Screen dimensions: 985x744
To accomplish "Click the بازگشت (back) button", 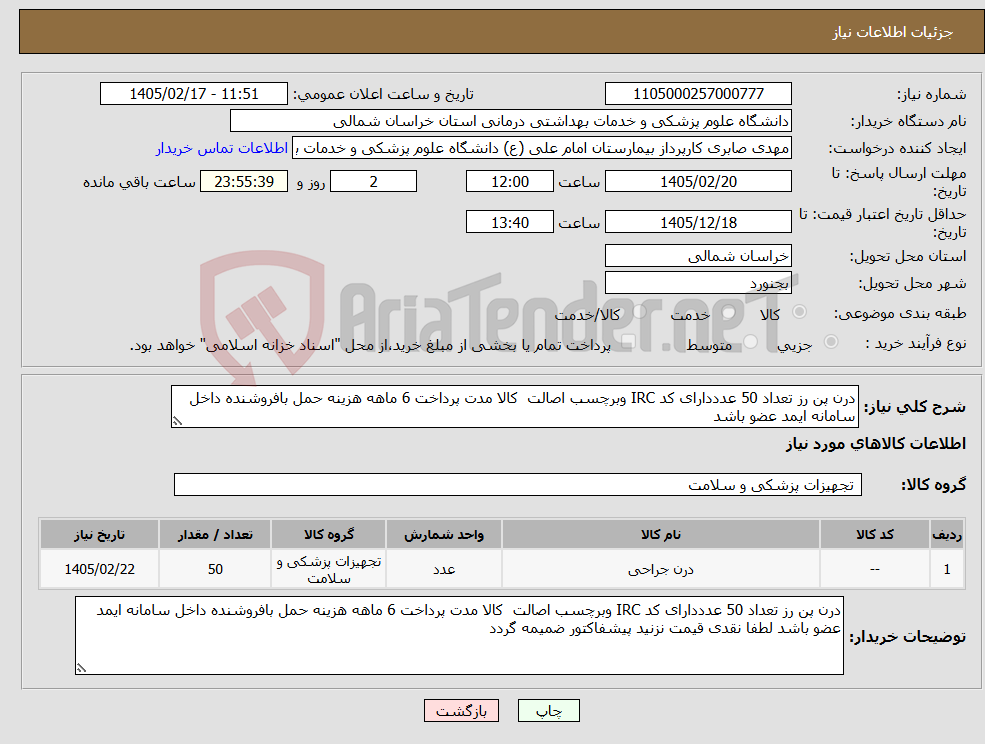I will tap(461, 711).
